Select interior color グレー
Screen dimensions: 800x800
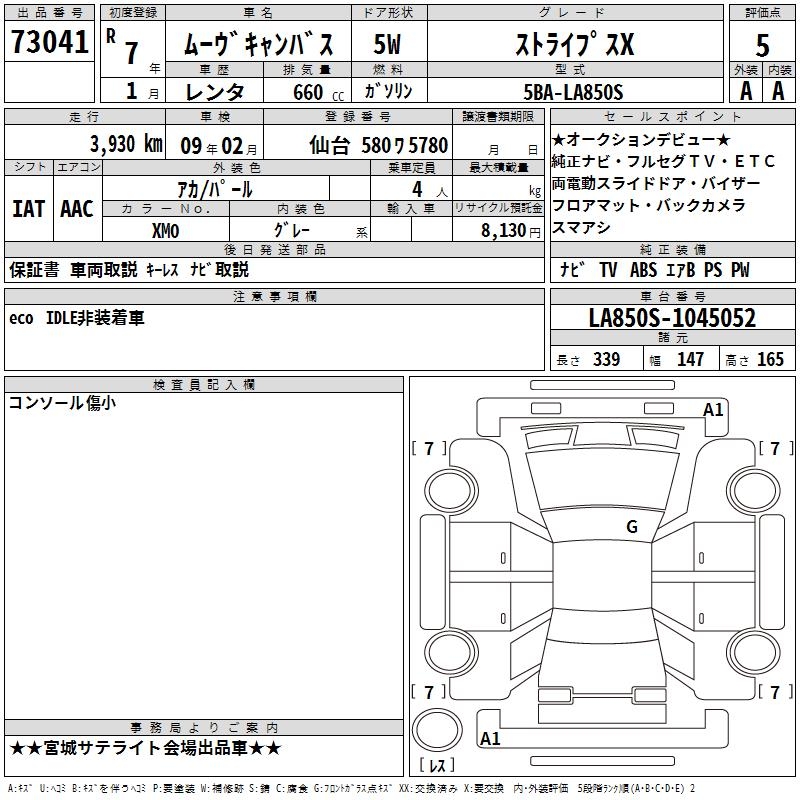point(292,230)
